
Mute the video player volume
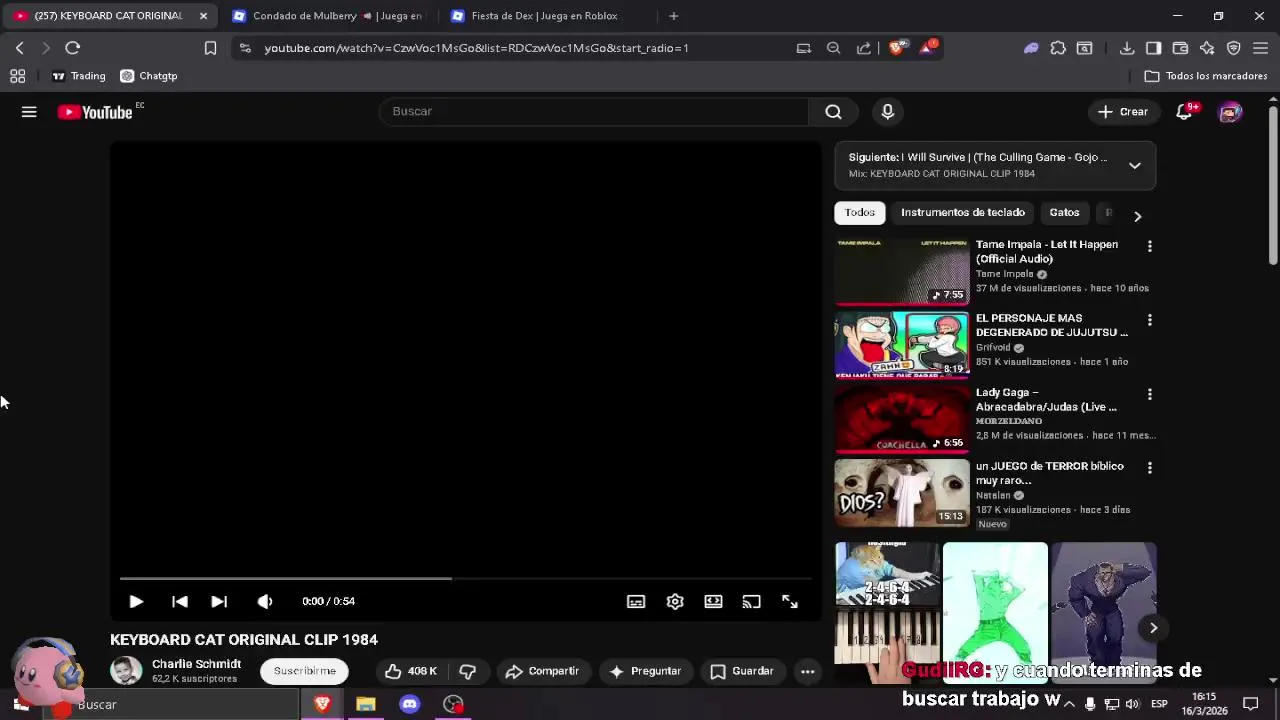(265, 601)
